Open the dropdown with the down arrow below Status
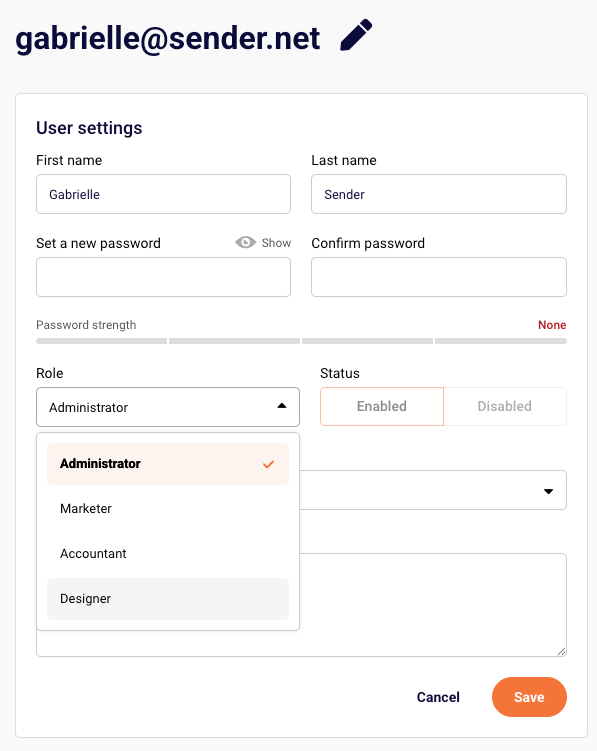The image size is (597, 751). pyautogui.click(x=549, y=491)
